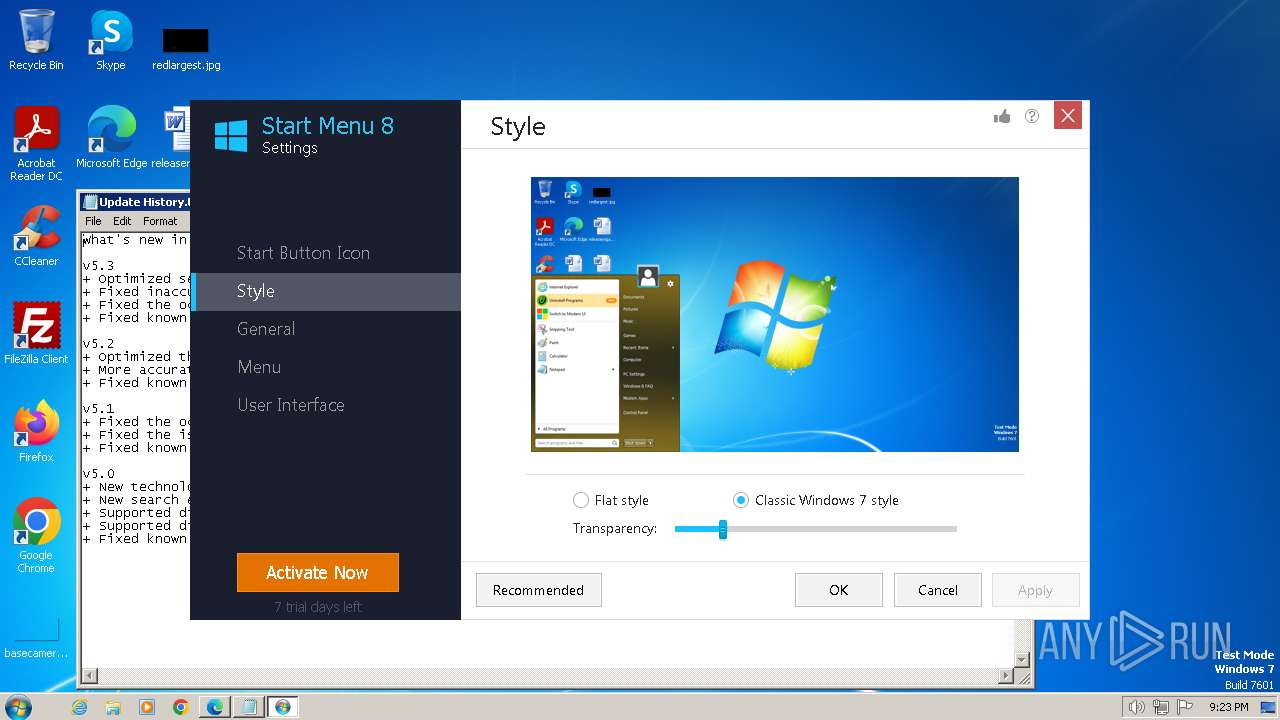This screenshot has width=1280, height=720.
Task: Open the Format menu in Notepad
Action: point(160,221)
